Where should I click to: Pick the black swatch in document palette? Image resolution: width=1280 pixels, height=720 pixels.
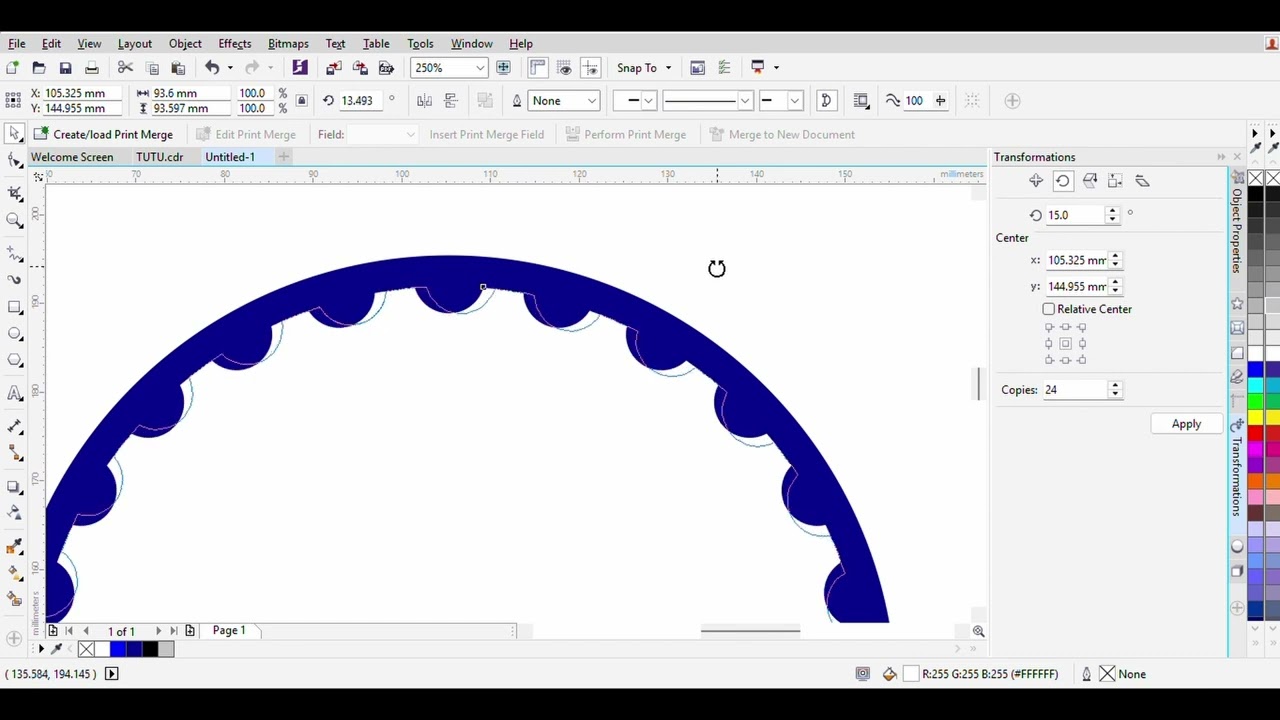pyautogui.click(x=150, y=650)
